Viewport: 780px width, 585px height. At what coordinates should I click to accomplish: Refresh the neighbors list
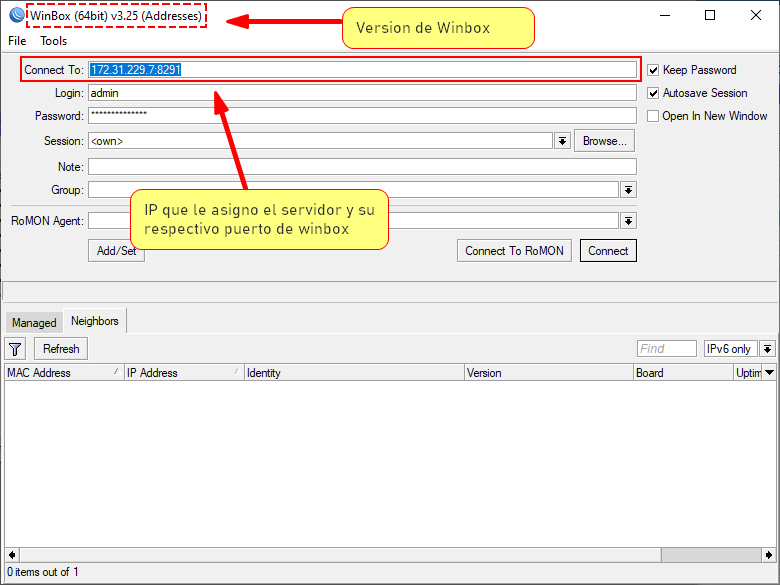[x=61, y=349]
